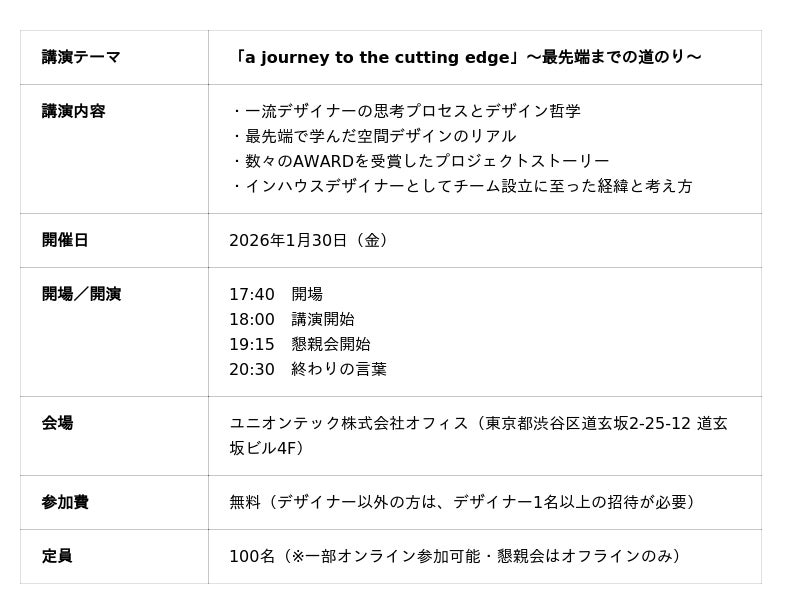Select the 一流デザイナーの思考プロセス bullet line
Viewport: 800px width, 614px height.
(x=405, y=111)
